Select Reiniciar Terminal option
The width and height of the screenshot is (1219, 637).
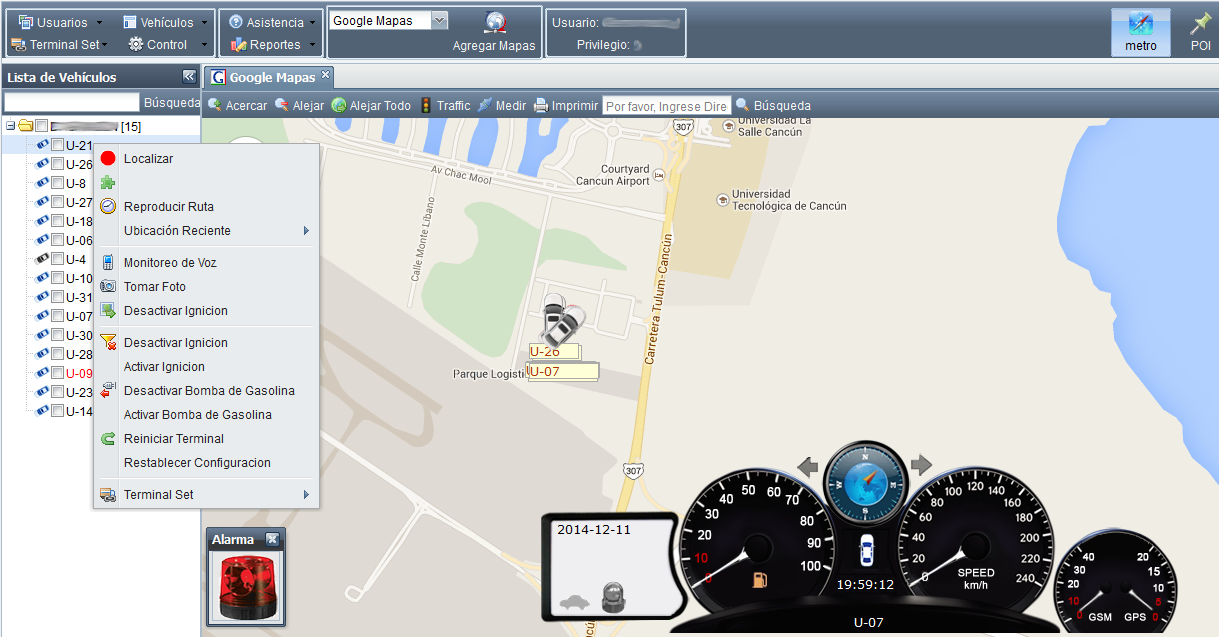[173, 439]
